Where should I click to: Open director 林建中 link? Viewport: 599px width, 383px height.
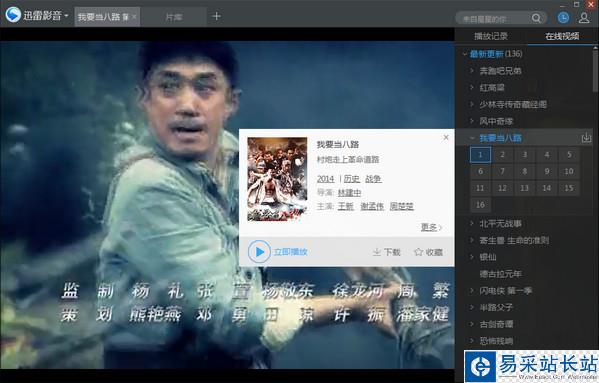[x=349, y=192]
